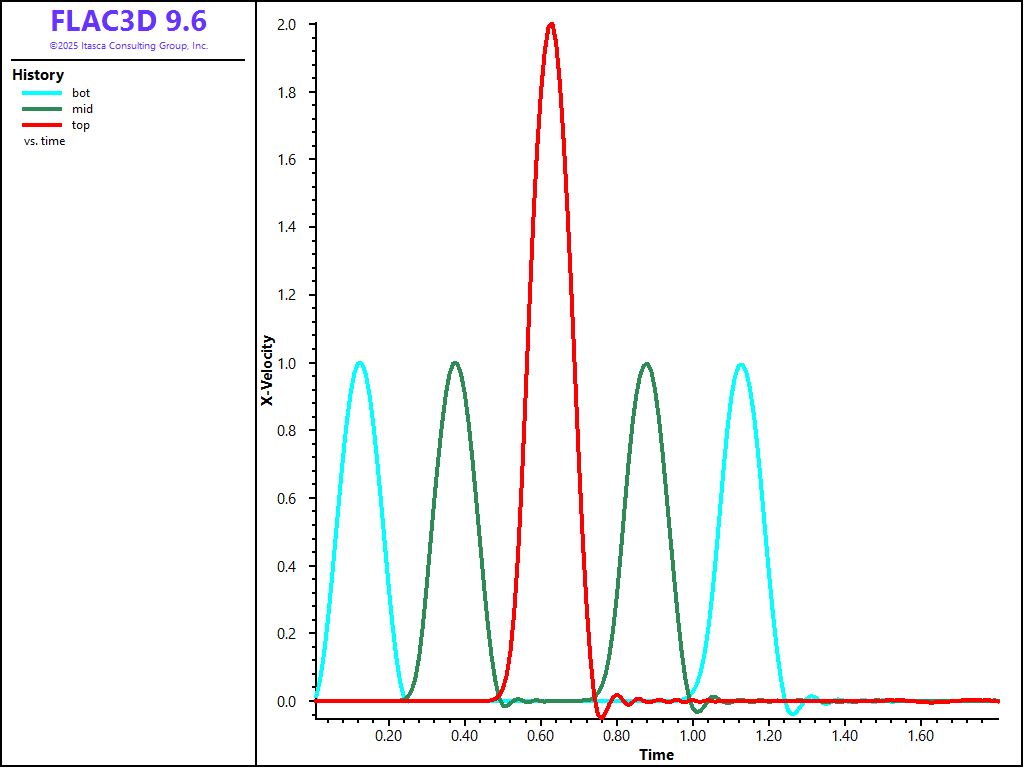Click the first green mid curve peak

click(x=455, y=363)
